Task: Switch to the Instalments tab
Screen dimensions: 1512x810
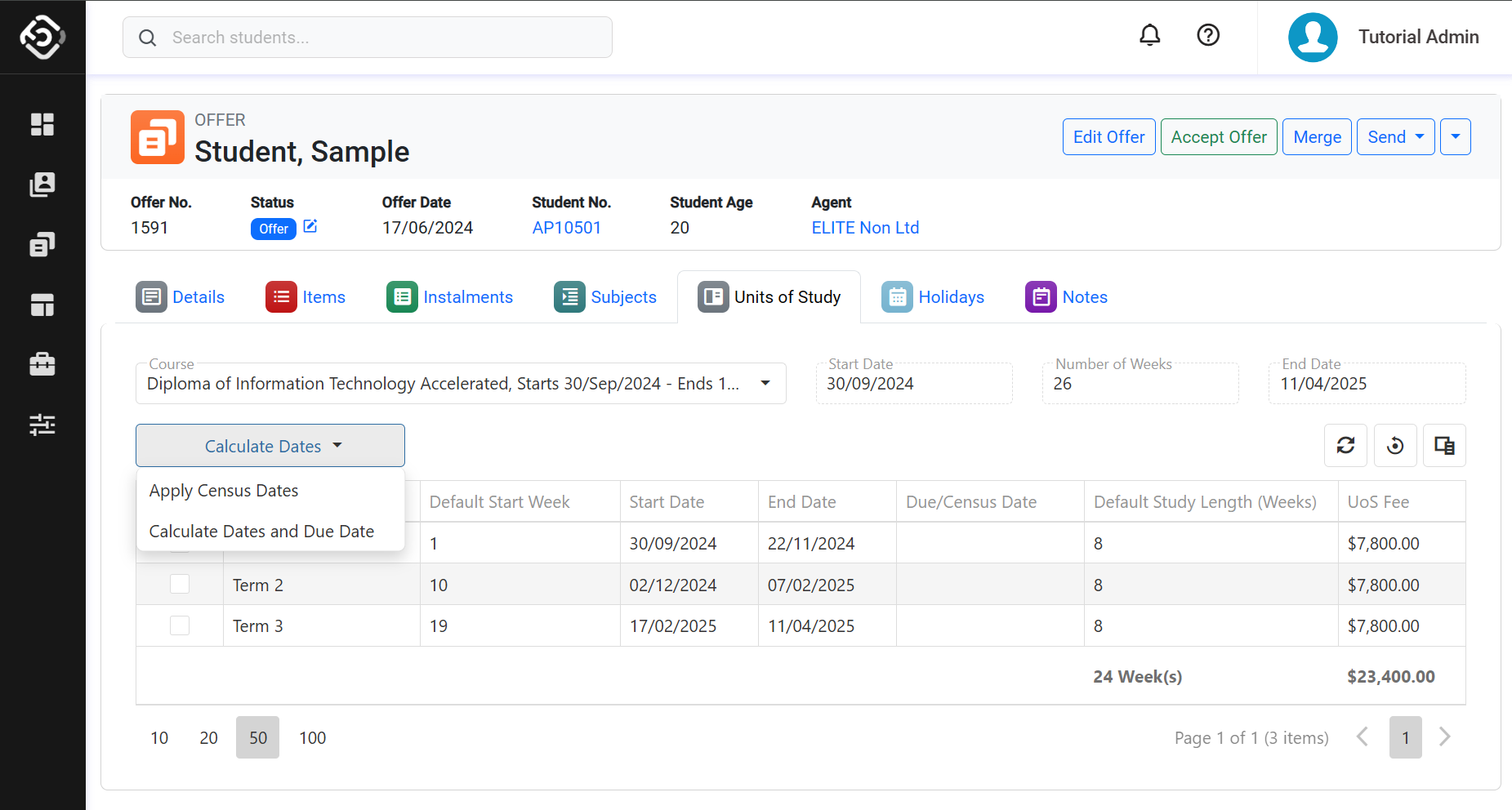Action: click(450, 297)
